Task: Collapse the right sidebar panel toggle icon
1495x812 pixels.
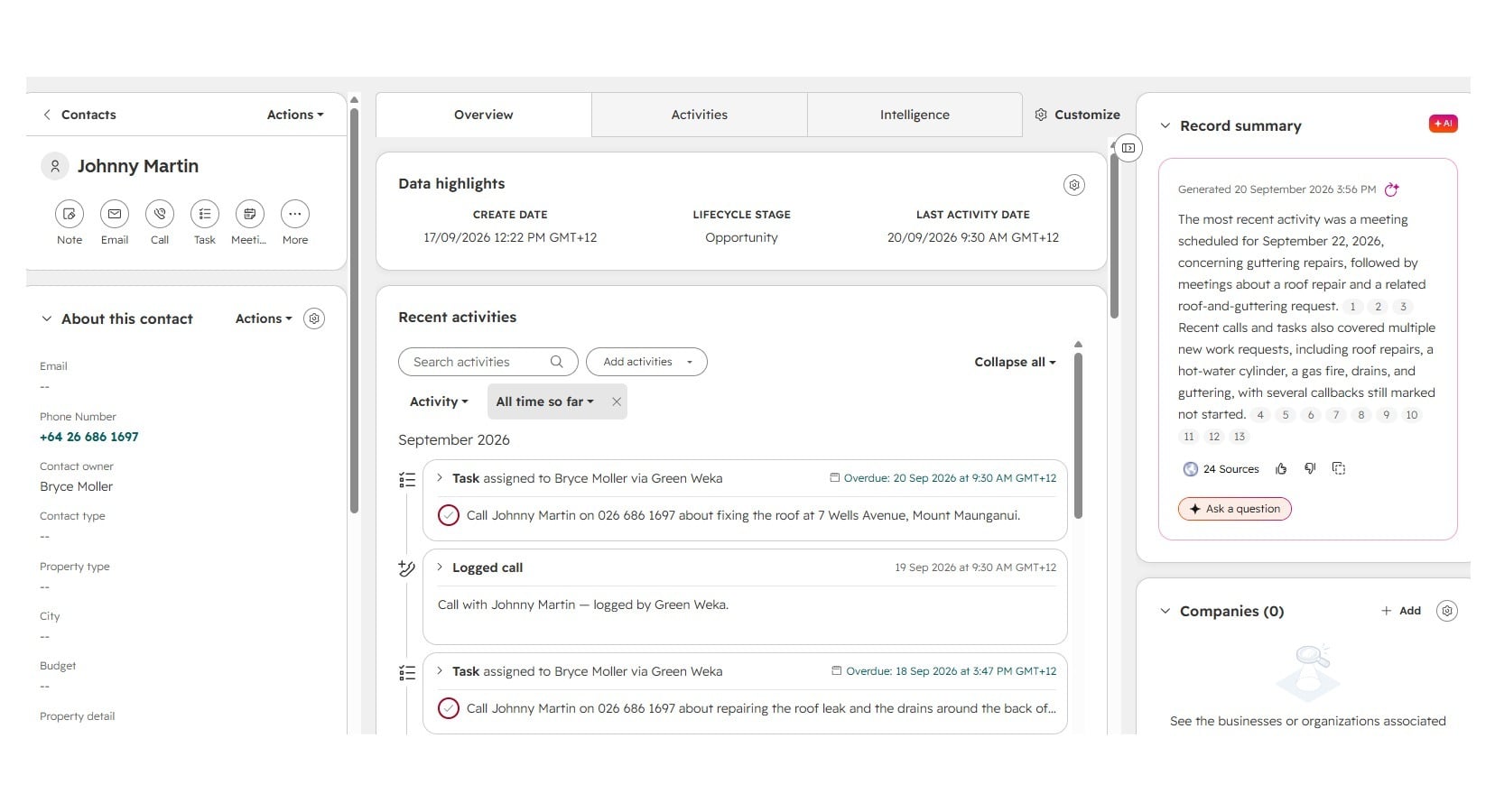Action: (1128, 148)
